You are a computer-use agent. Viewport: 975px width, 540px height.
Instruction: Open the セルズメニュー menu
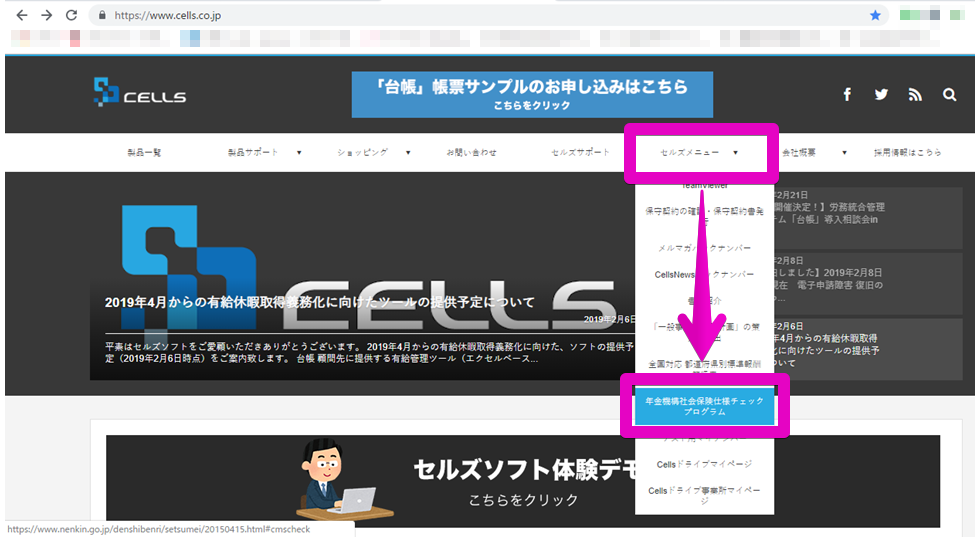click(690, 152)
